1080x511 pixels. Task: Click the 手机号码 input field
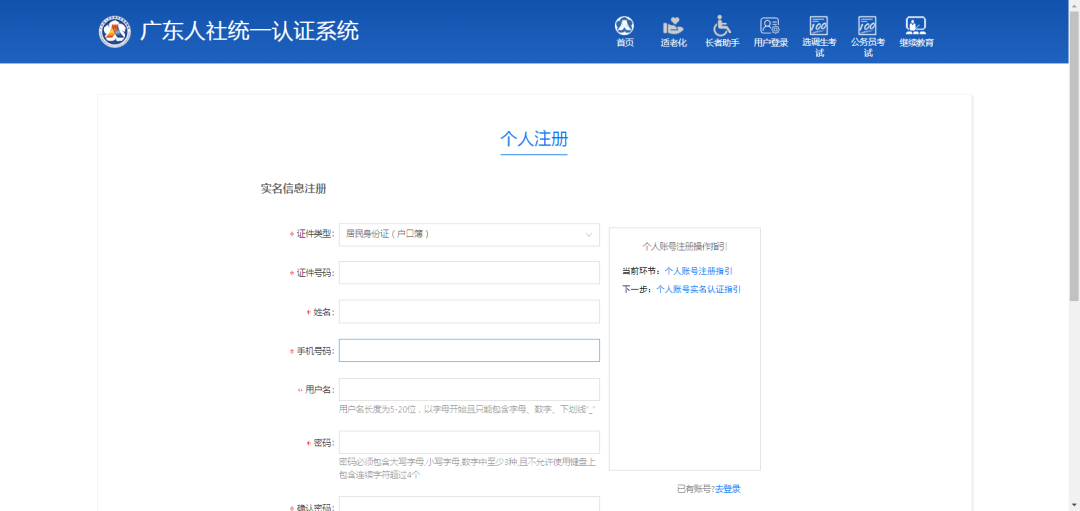tap(469, 350)
